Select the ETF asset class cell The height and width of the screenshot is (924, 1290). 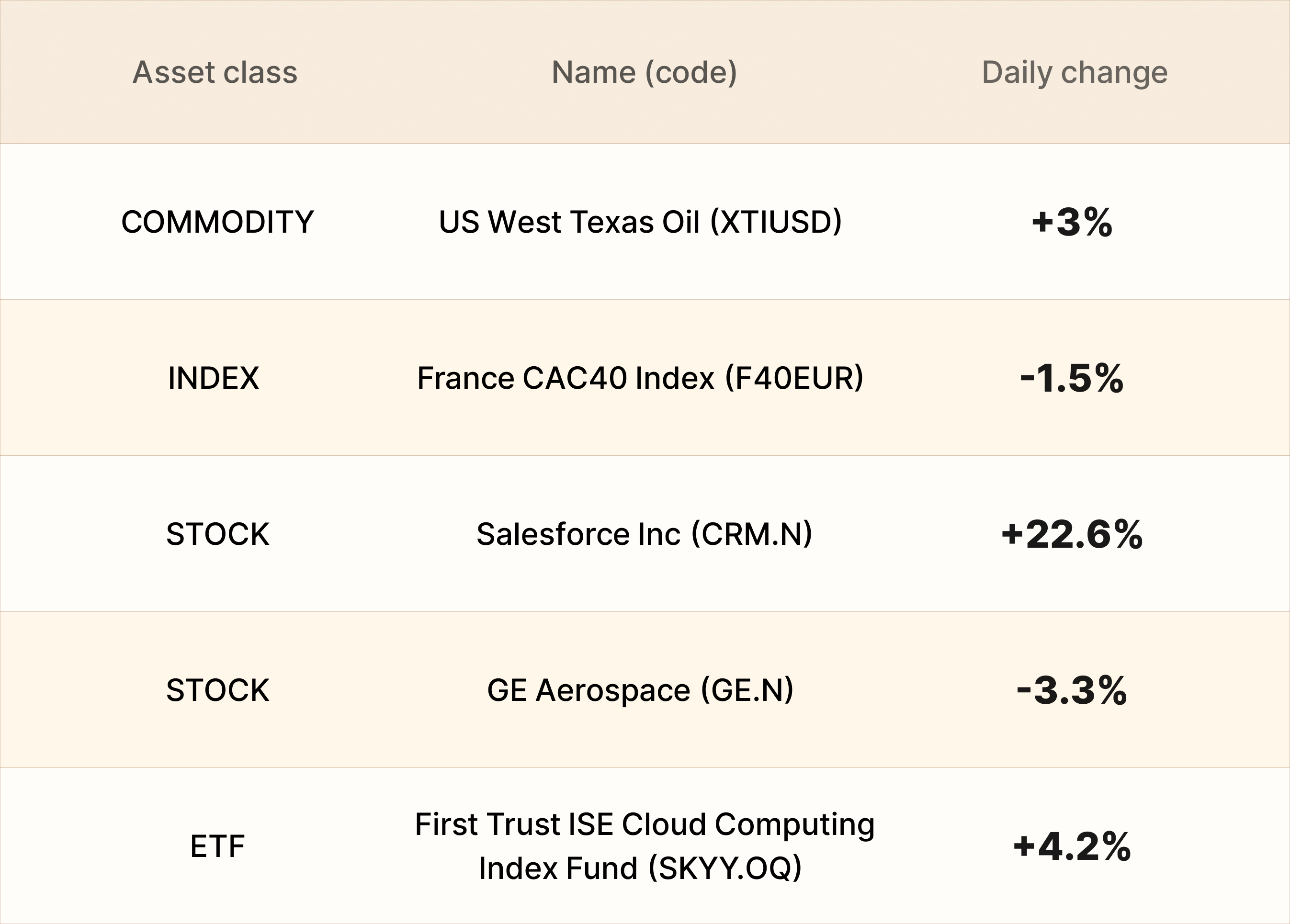[x=217, y=846]
